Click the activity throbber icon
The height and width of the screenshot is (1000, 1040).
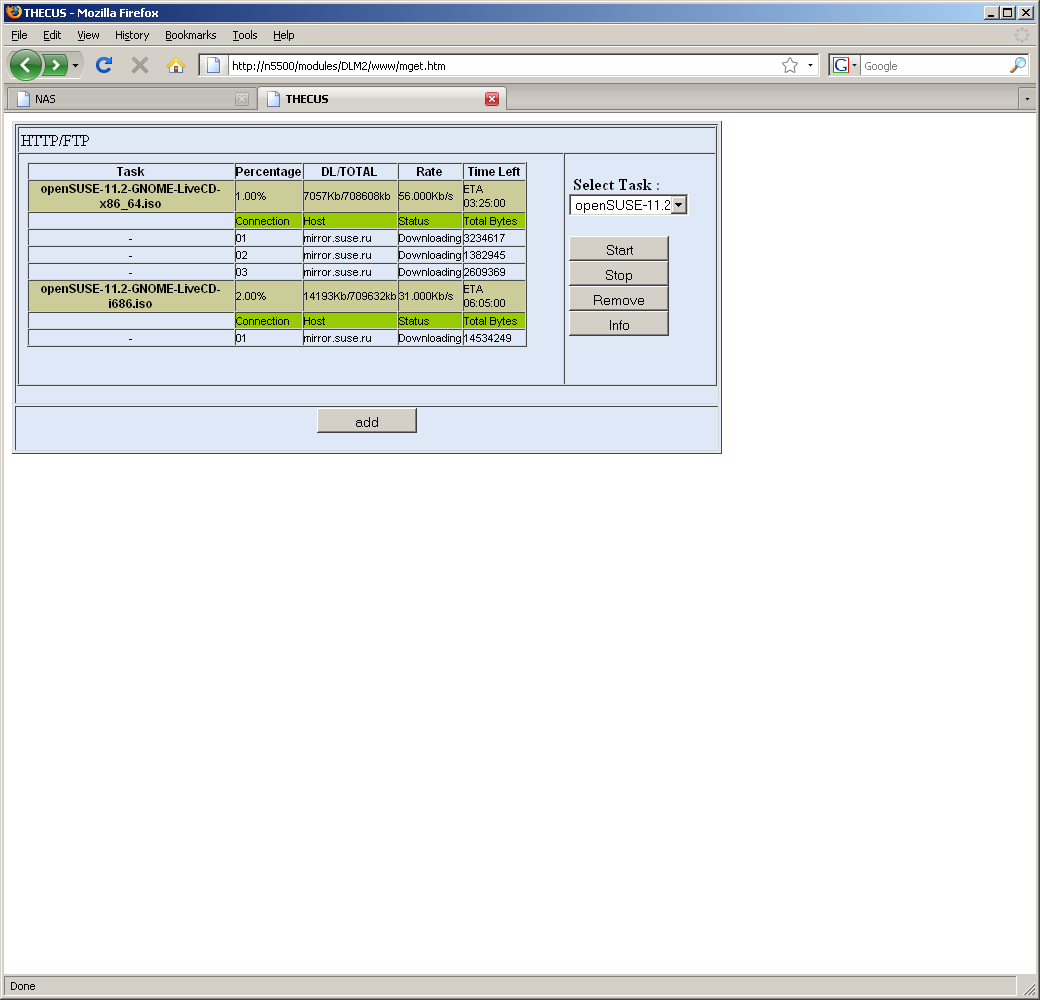pyautogui.click(x=1022, y=35)
